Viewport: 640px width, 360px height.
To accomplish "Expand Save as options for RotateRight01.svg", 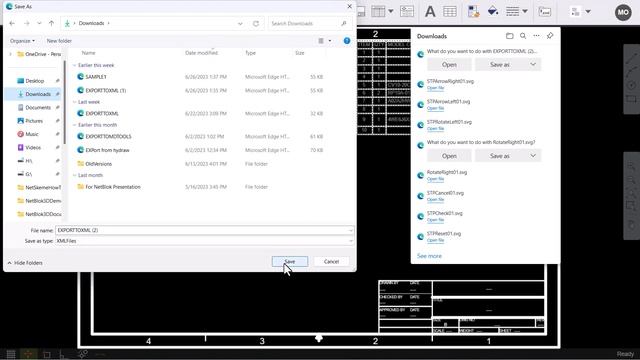I will [x=533, y=156].
